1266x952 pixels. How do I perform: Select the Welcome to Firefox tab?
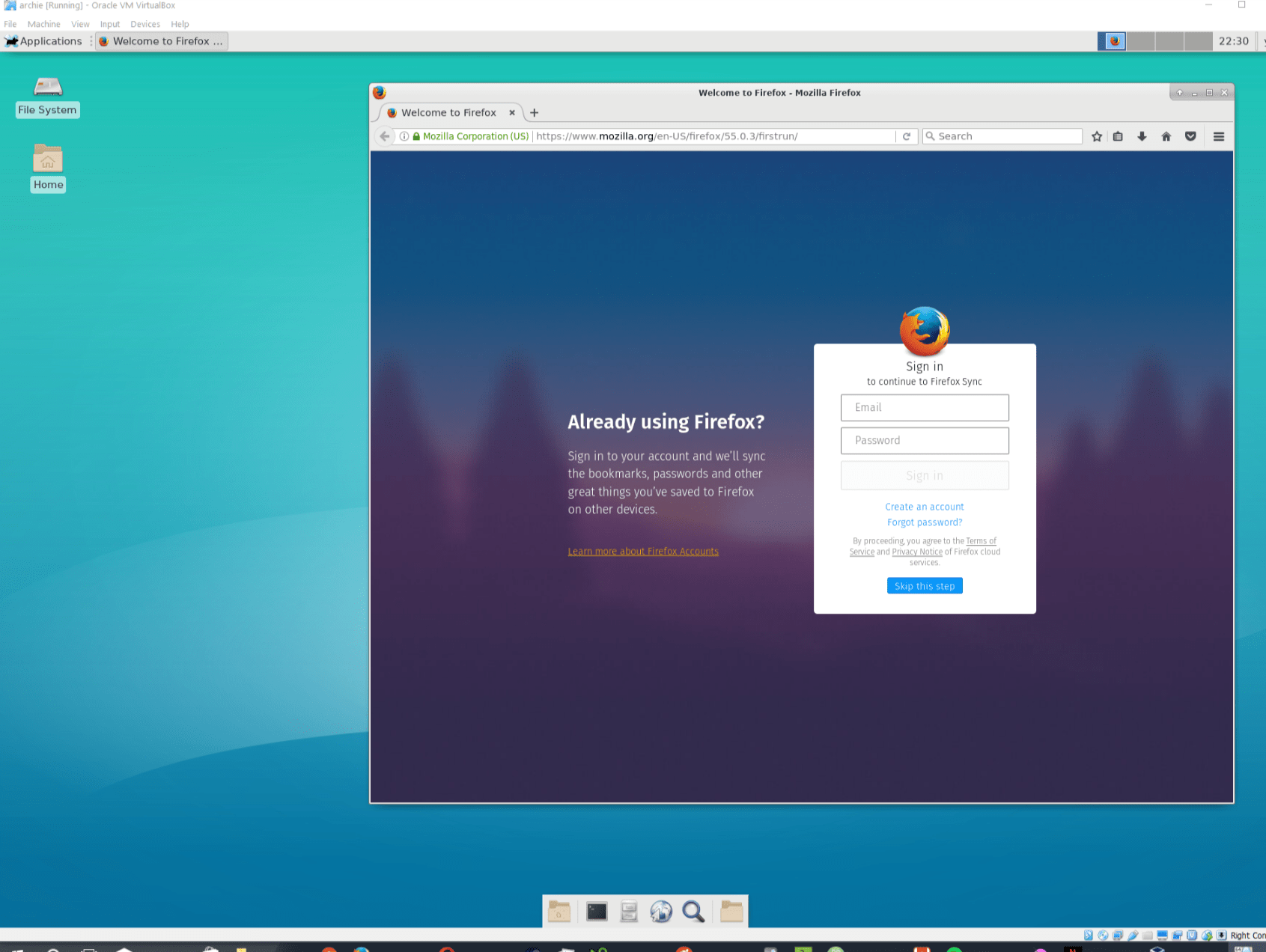point(447,112)
